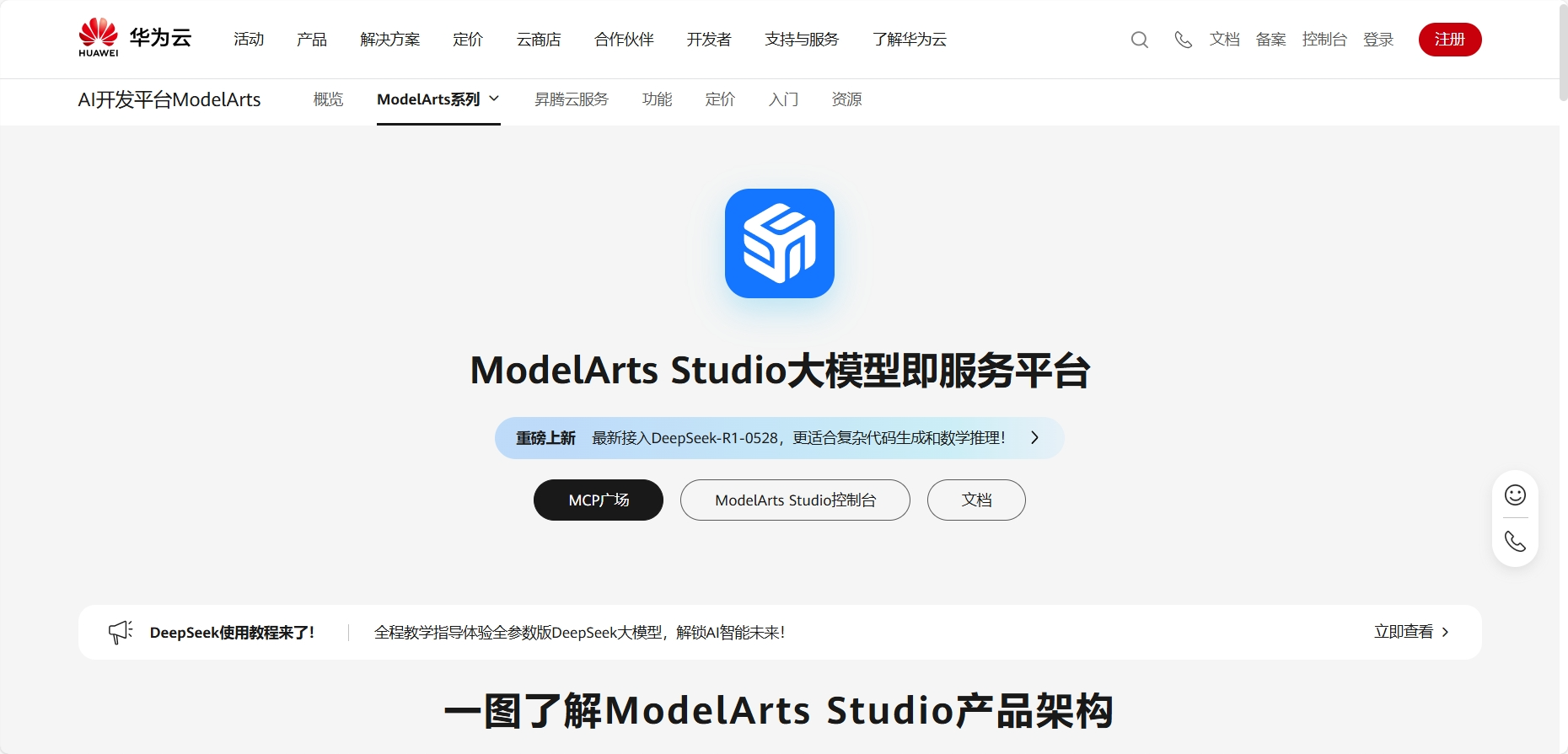Open the 控制台 link
This screenshot has height=754, width=1568.
point(1325,40)
